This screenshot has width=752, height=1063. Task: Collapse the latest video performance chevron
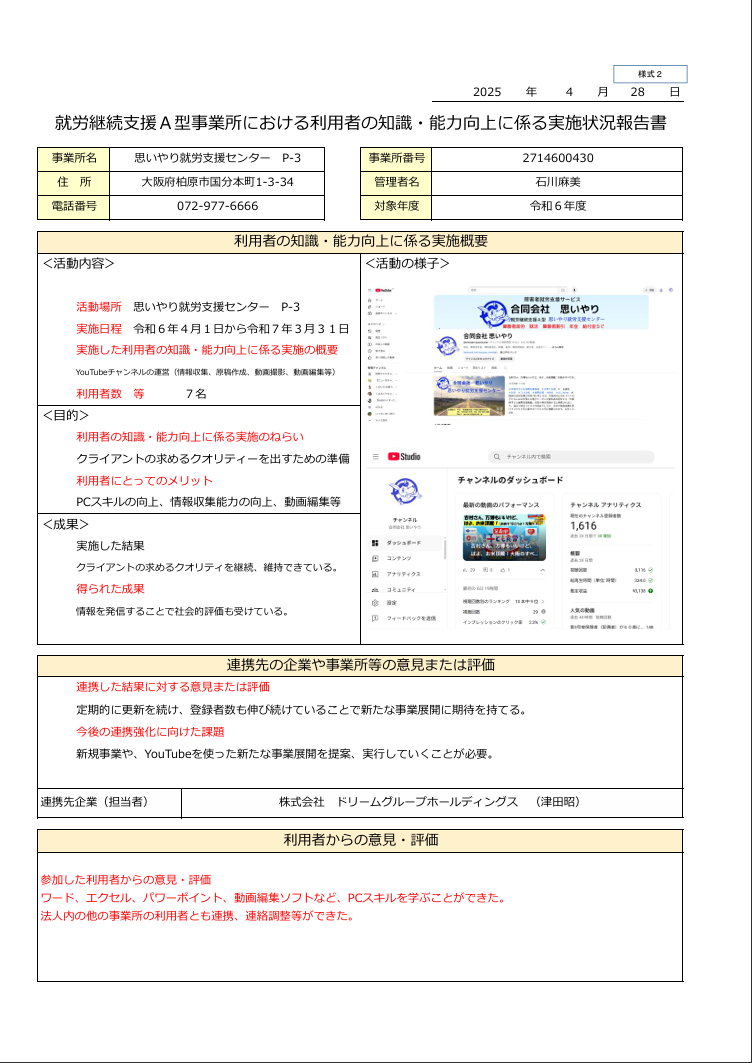click(542, 571)
